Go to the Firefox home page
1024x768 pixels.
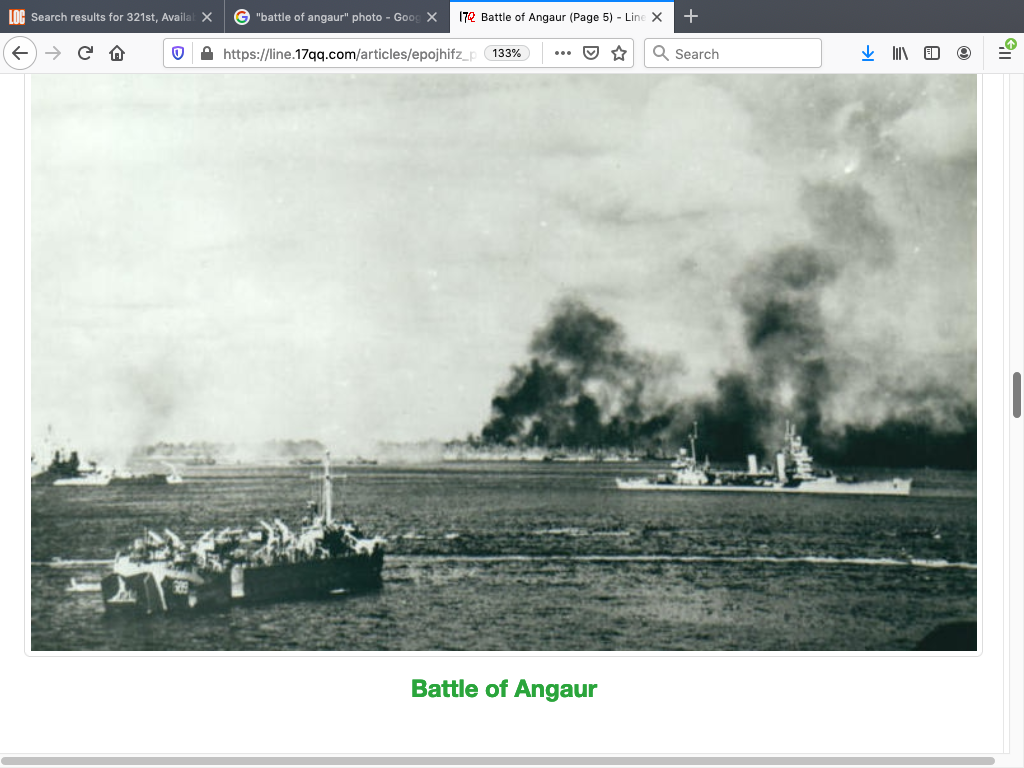[117, 54]
